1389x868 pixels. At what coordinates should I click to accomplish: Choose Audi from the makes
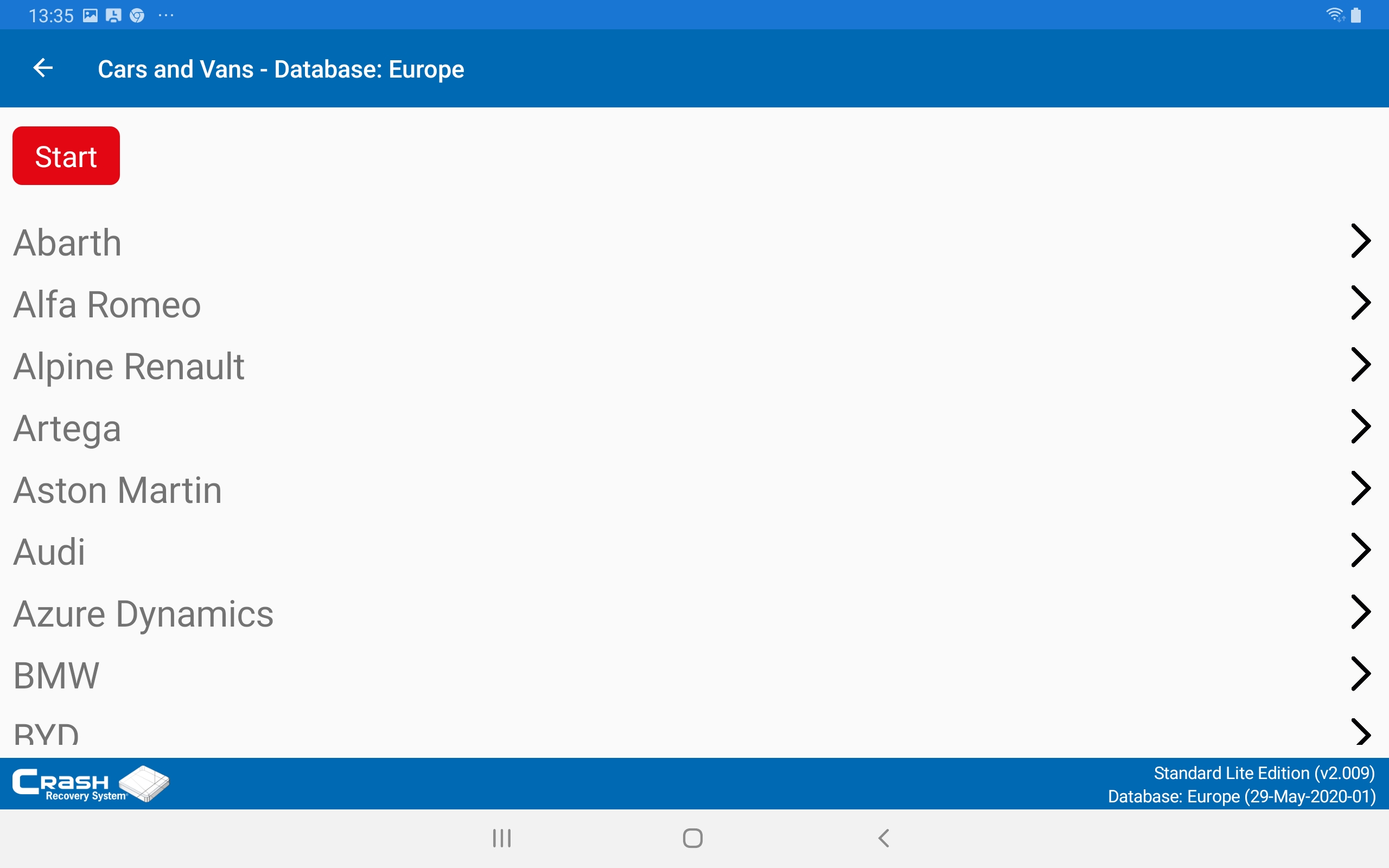[49, 552]
